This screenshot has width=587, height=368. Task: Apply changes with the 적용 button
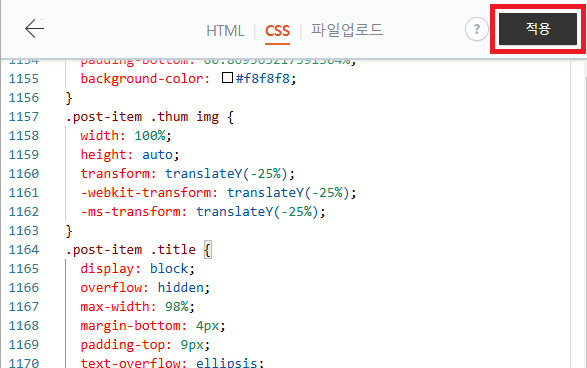point(538,29)
